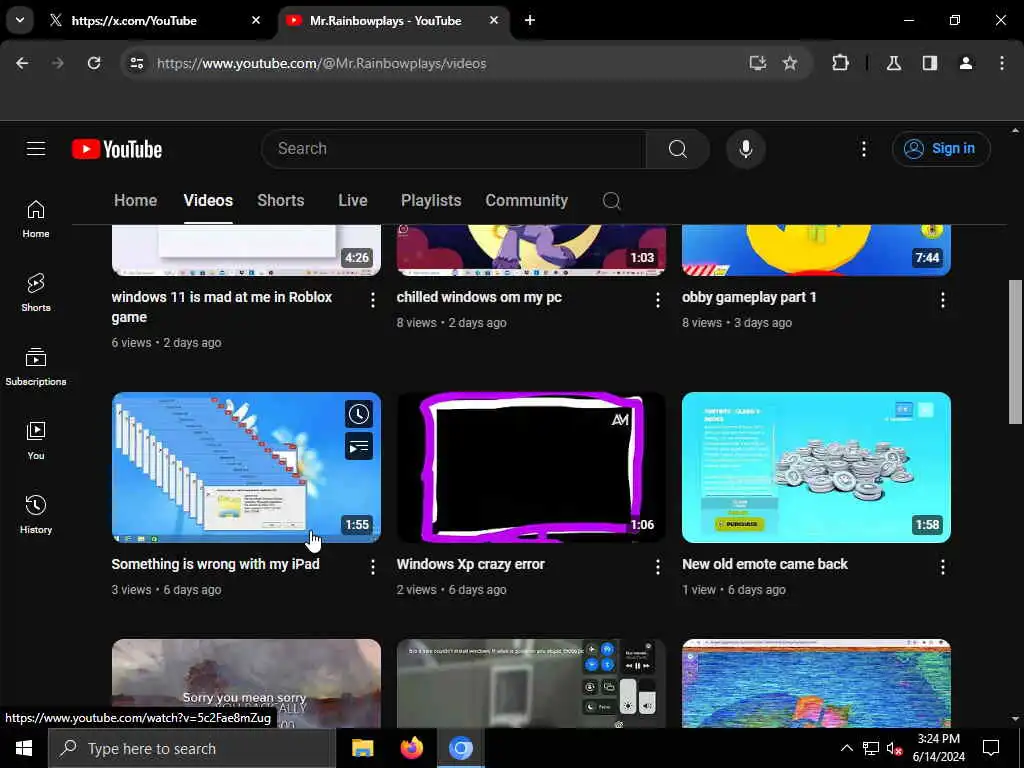Open Subscriptions in the left sidebar
This screenshot has height=768, width=1024.
(36, 367)
